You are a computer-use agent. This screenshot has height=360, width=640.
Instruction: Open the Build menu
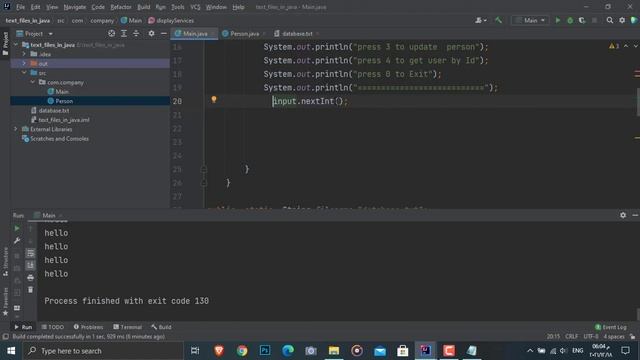pyautogui.click(x=143, y=7)
